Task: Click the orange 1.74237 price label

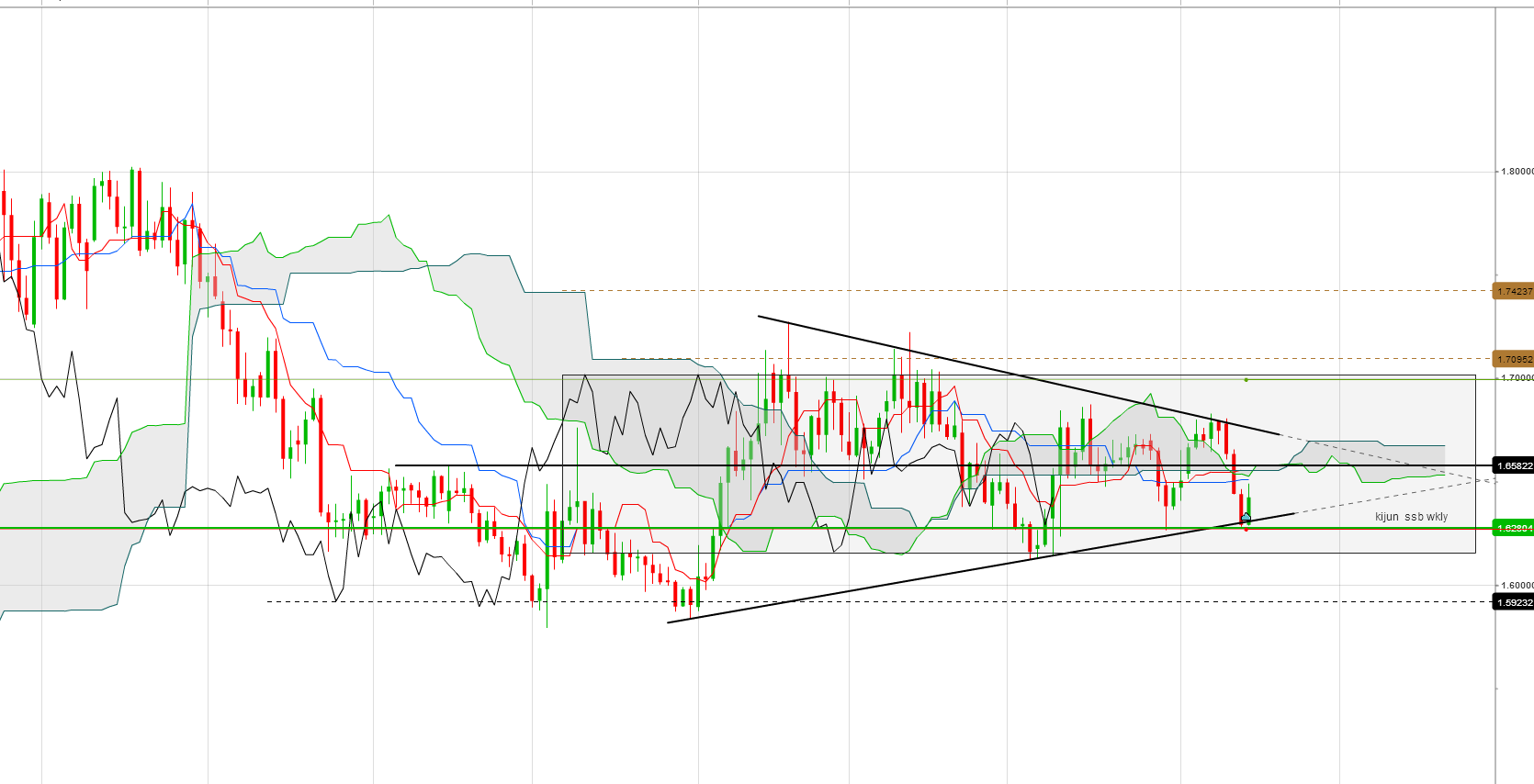Action: click(x=1514, y=291)
